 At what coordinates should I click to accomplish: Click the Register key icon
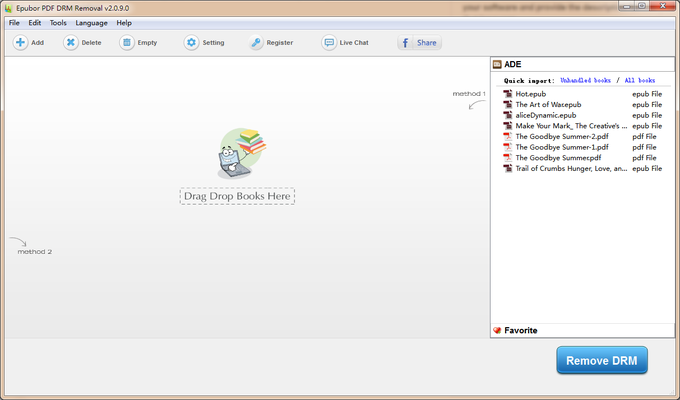[x=256, y=43]
